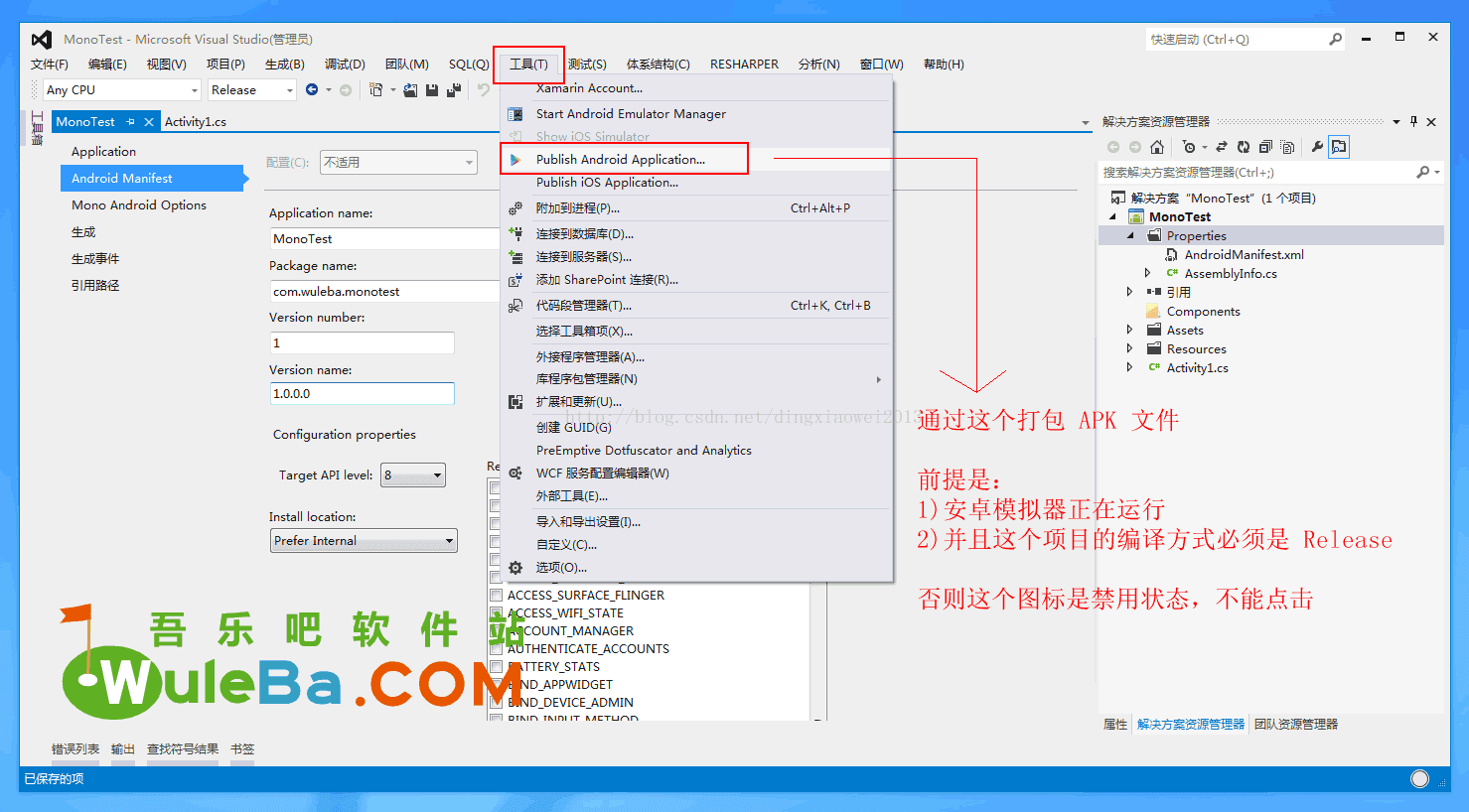Open the 生成(B) build menu
This screenshot has height=812, width=1469.
[x=284, y=64]
